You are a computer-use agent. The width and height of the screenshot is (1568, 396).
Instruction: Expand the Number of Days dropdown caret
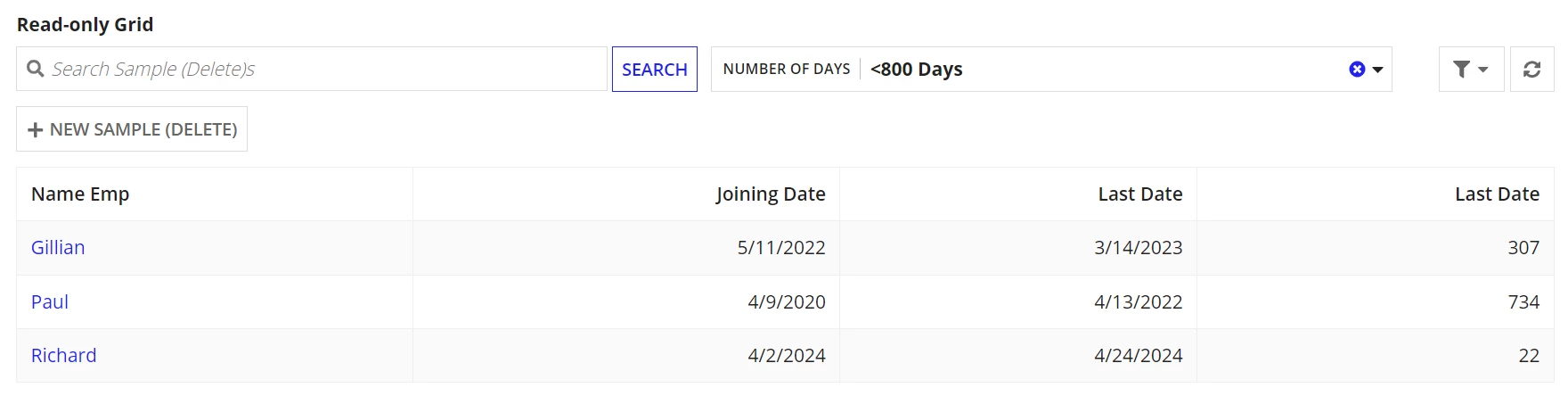point(1377,70)
